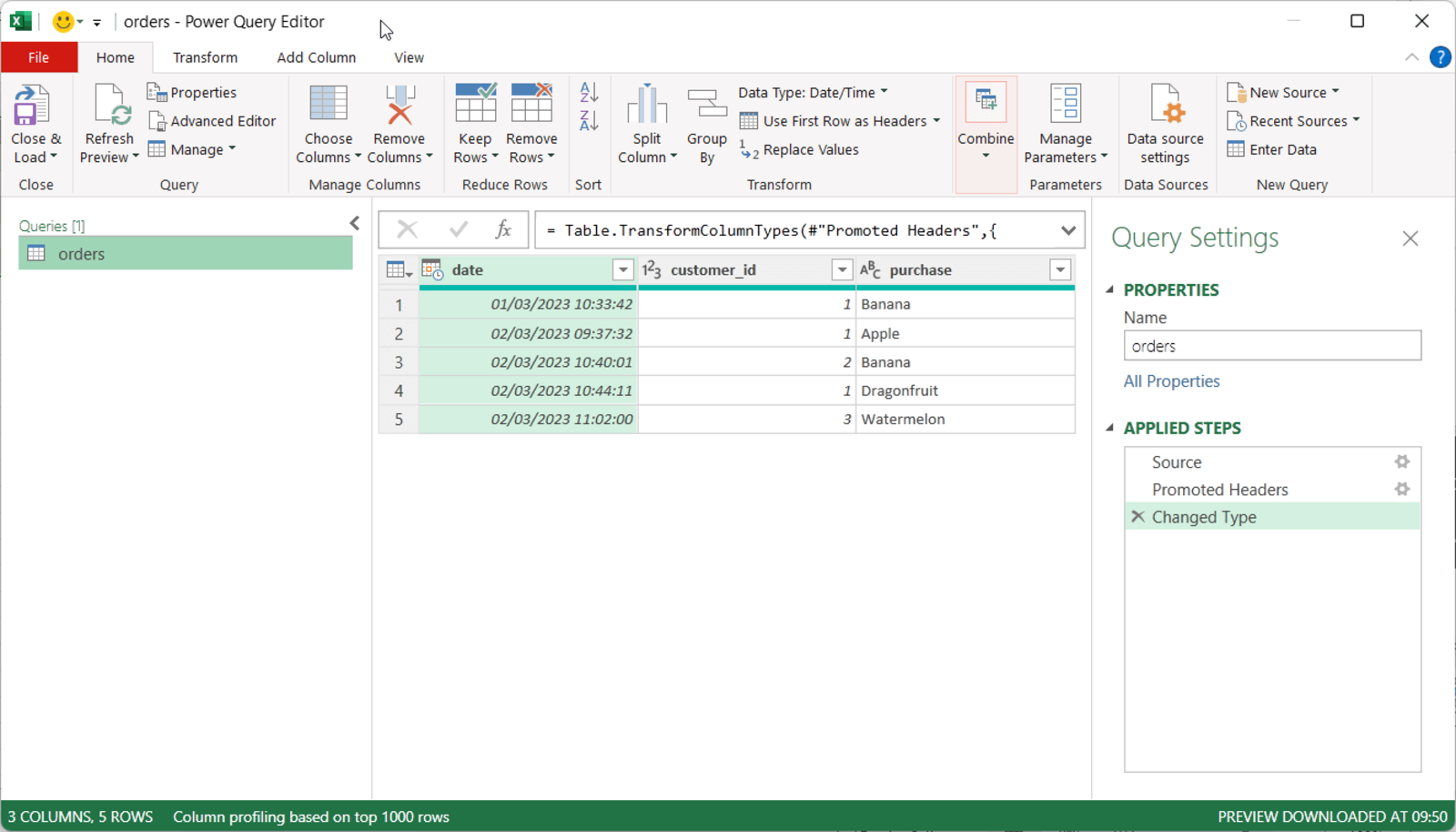1456x832 pixels.
Task: Click Choose Columns icon
Action: 329,104
